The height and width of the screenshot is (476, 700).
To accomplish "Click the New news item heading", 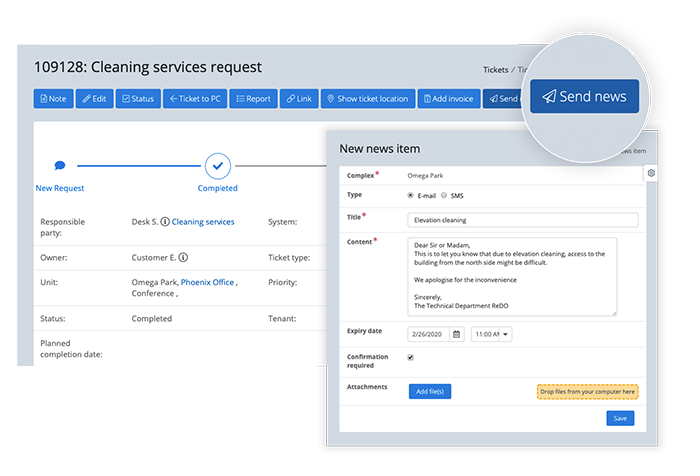I will (379, 149).
